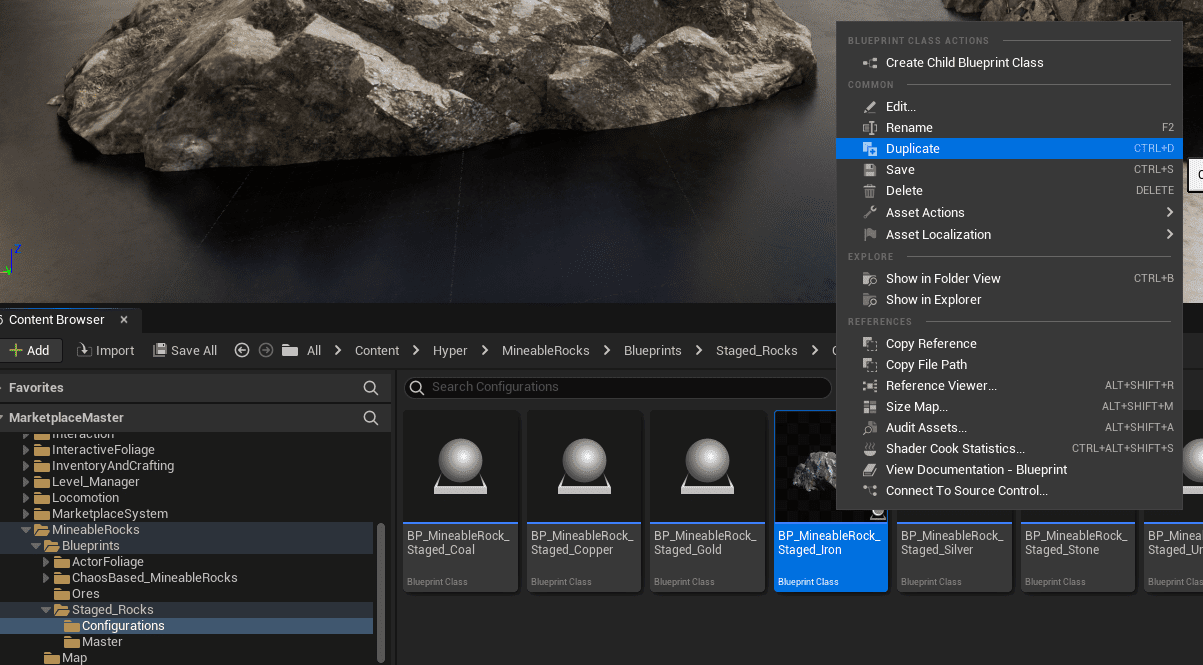
Task: Collapse the MineableRocks folder arrow
Action: tap(27, 530)
